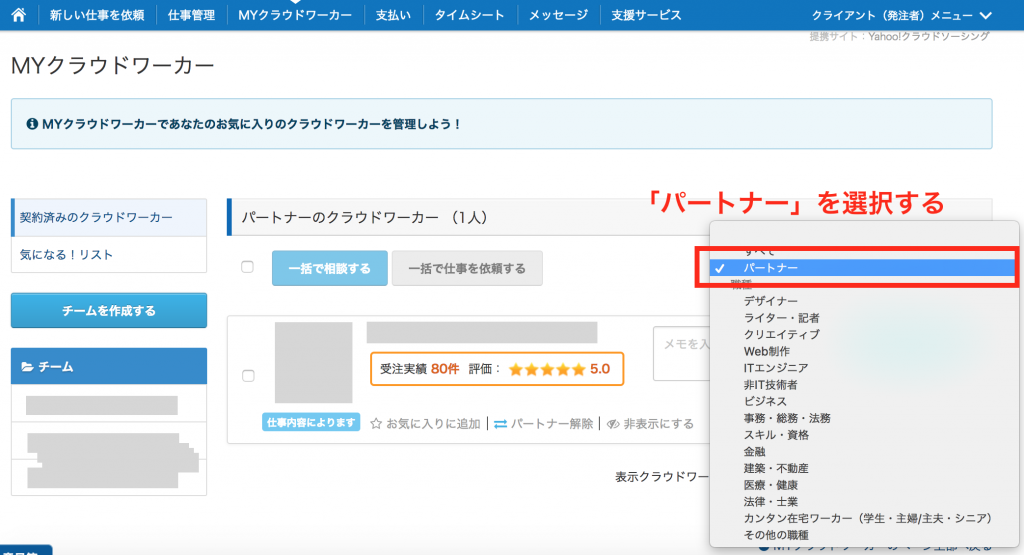The width and height of the screenshot is (1024, 555).
Task: Click the gray worker profile thumbnail
Action: [x=313, y=362]
